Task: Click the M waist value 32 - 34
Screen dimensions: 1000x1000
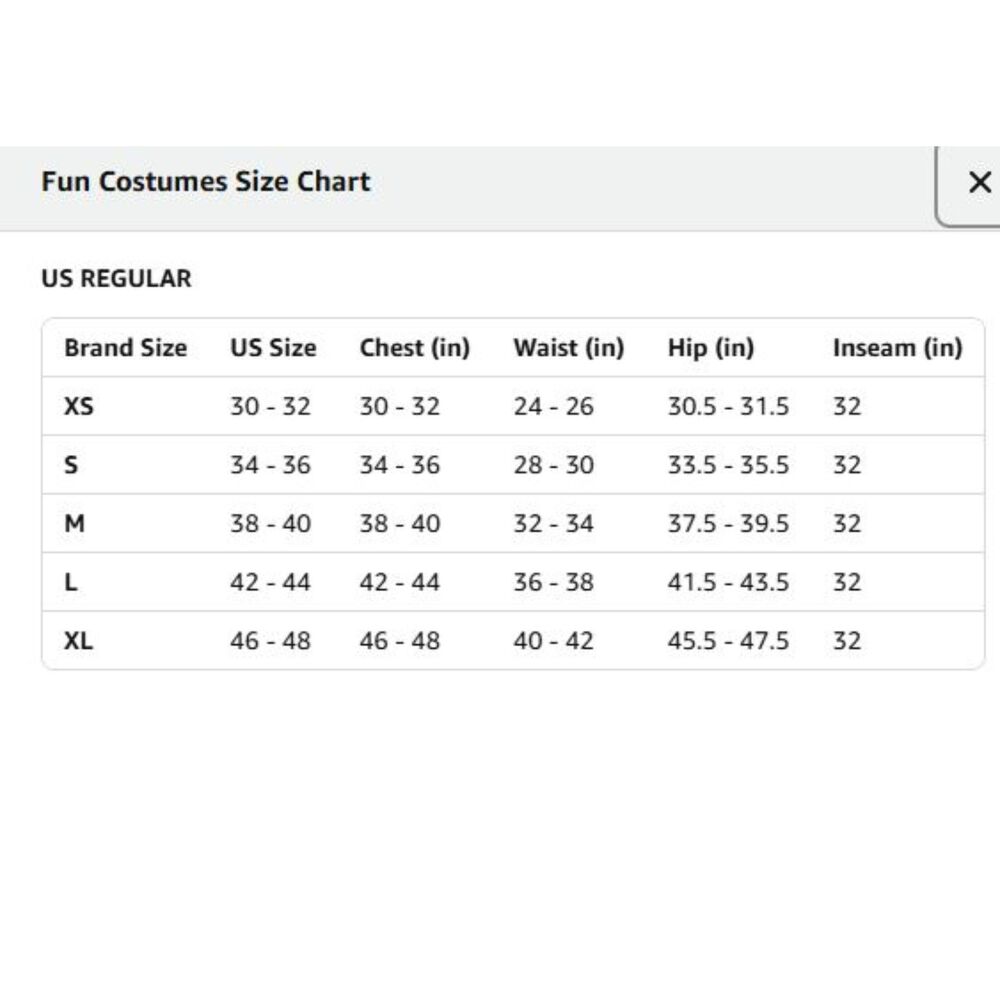Action: click(554, 524)
